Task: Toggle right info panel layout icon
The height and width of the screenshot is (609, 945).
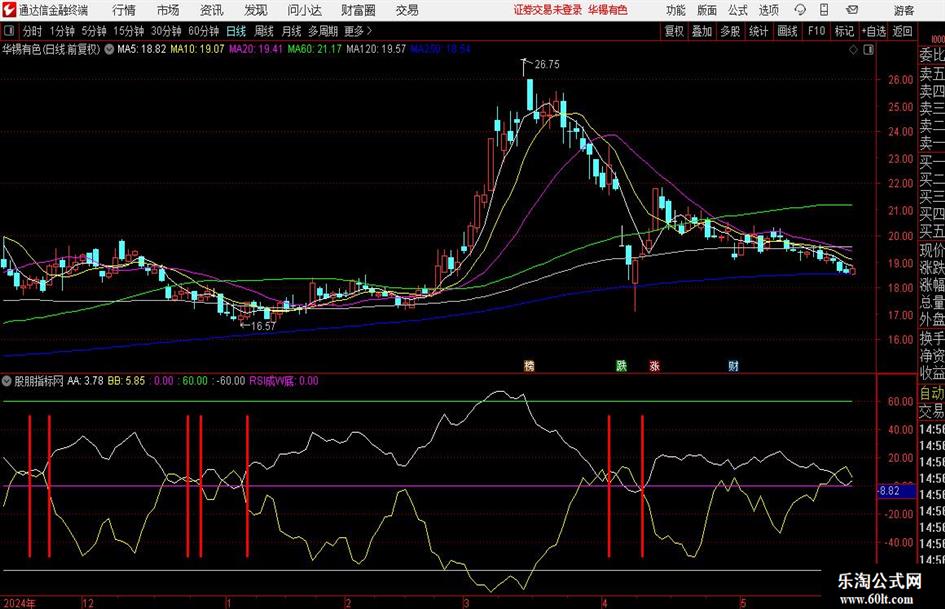Action: 868,49
